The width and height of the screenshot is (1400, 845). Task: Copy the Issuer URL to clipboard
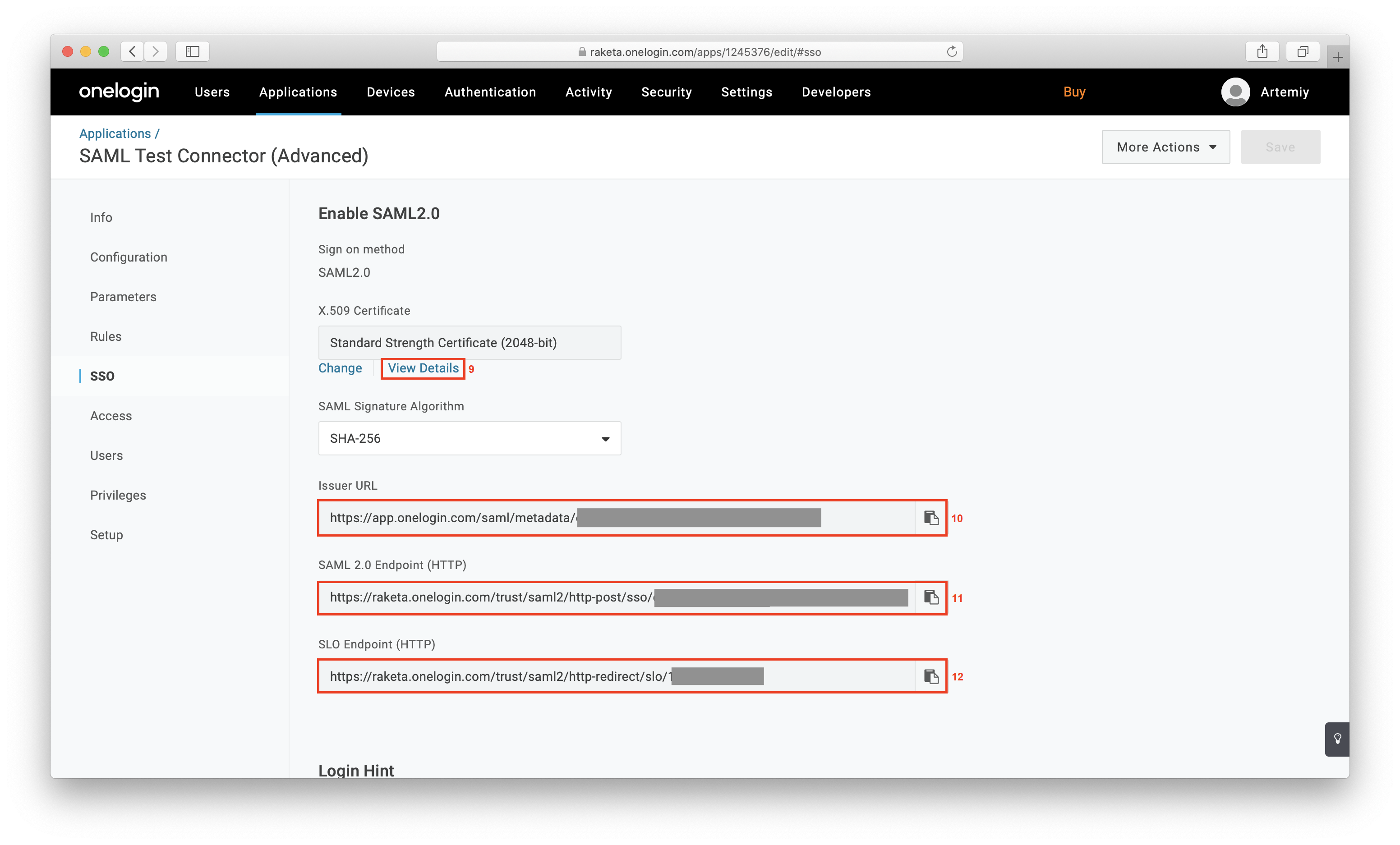(x=930, y=517)
